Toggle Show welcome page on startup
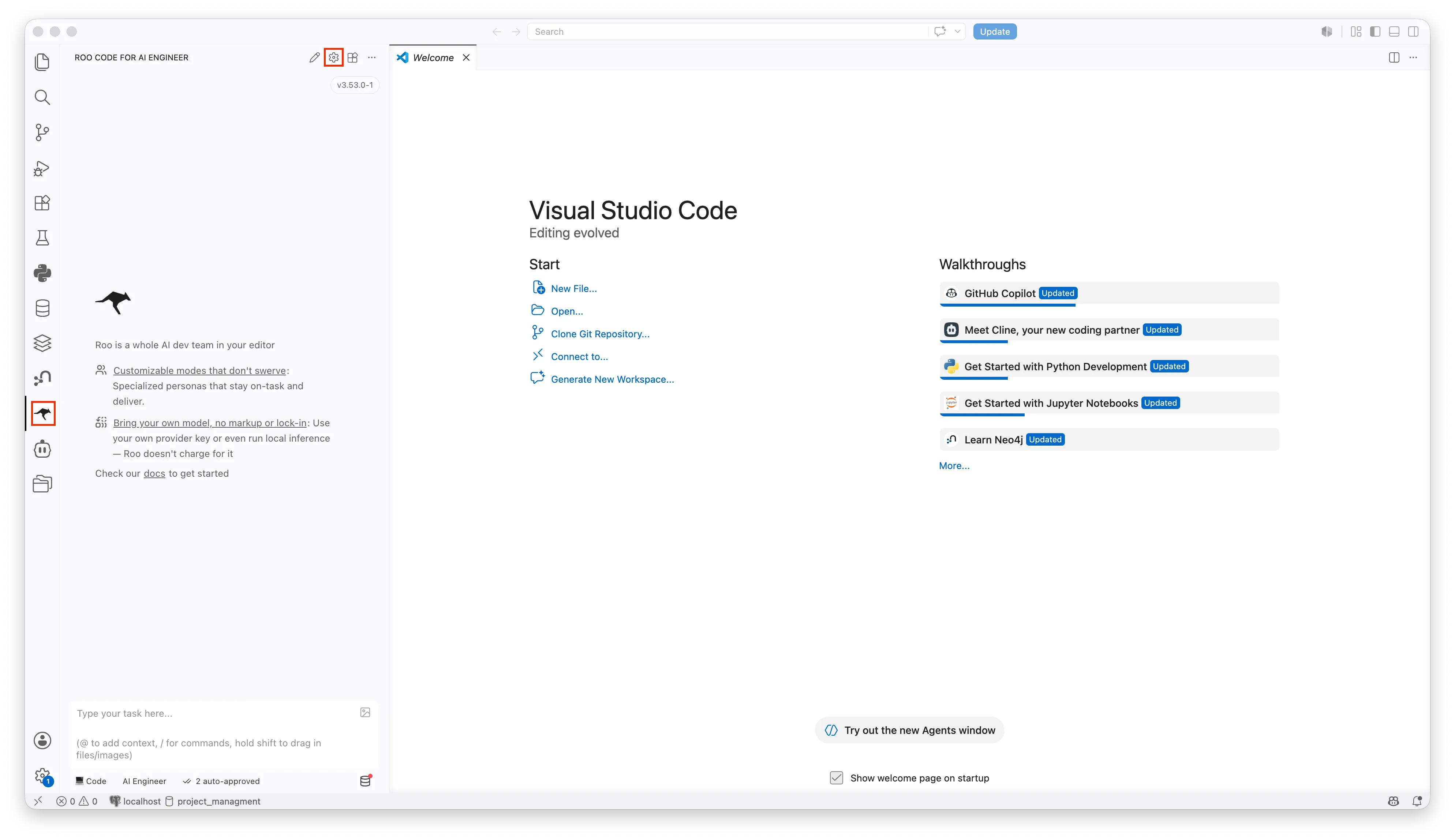The image size is (1455, 840). pos(836,778)
